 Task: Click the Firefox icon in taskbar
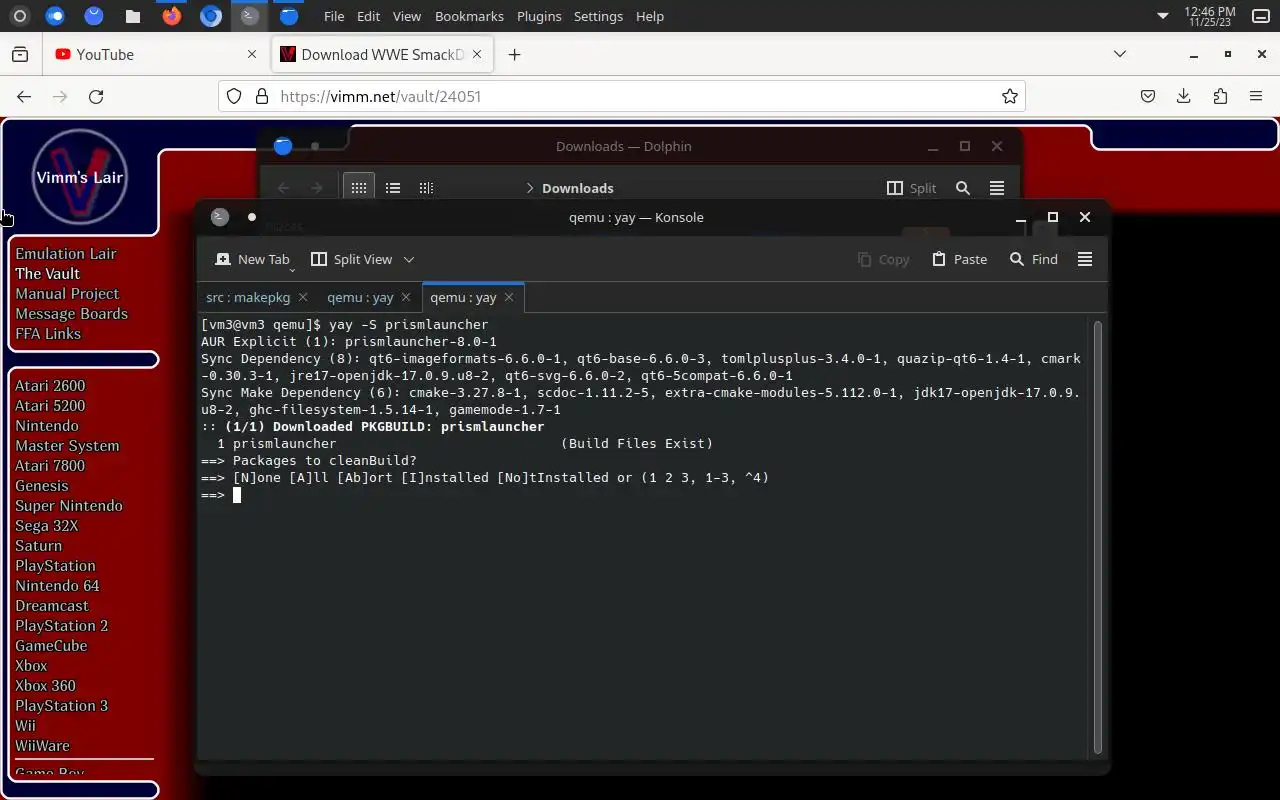click(x=172, y=16)
